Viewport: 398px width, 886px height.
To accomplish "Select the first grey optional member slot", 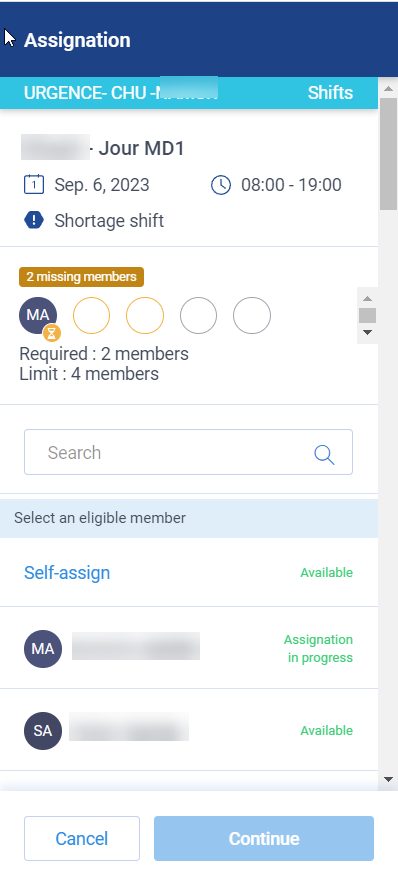I will click(198, 315).
